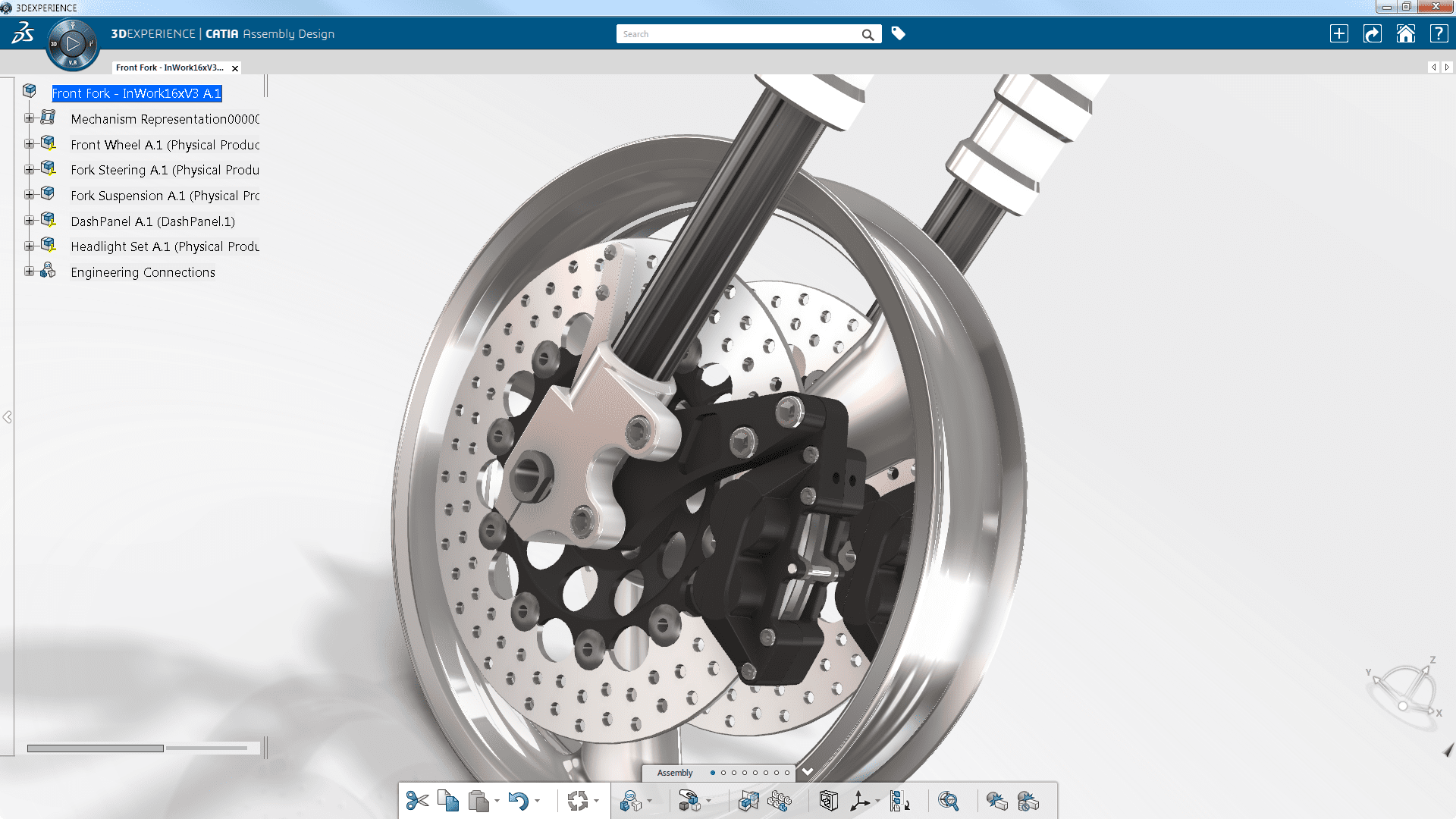Expand the Fork Steering A.1 tree node
Screen dimensions: 1456x819
click(x=28, y=169)
